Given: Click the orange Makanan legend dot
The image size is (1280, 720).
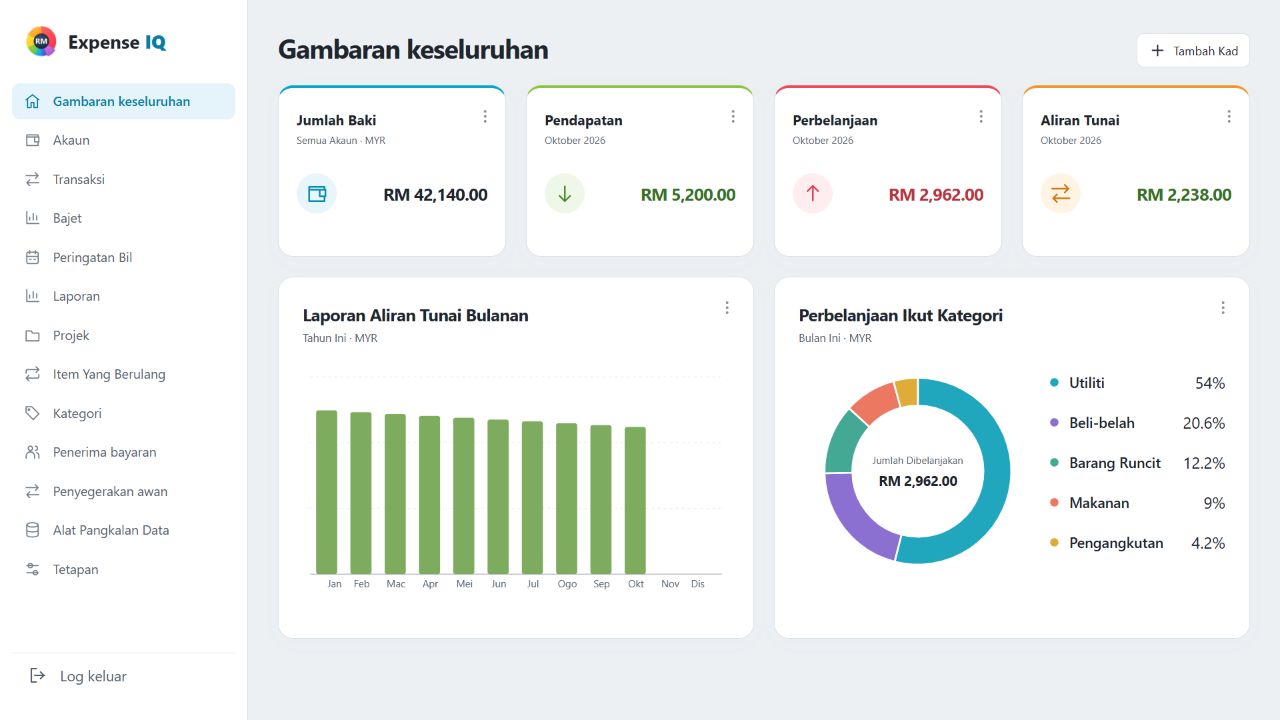Looking at the screenshot, I should pos(1054,503).
